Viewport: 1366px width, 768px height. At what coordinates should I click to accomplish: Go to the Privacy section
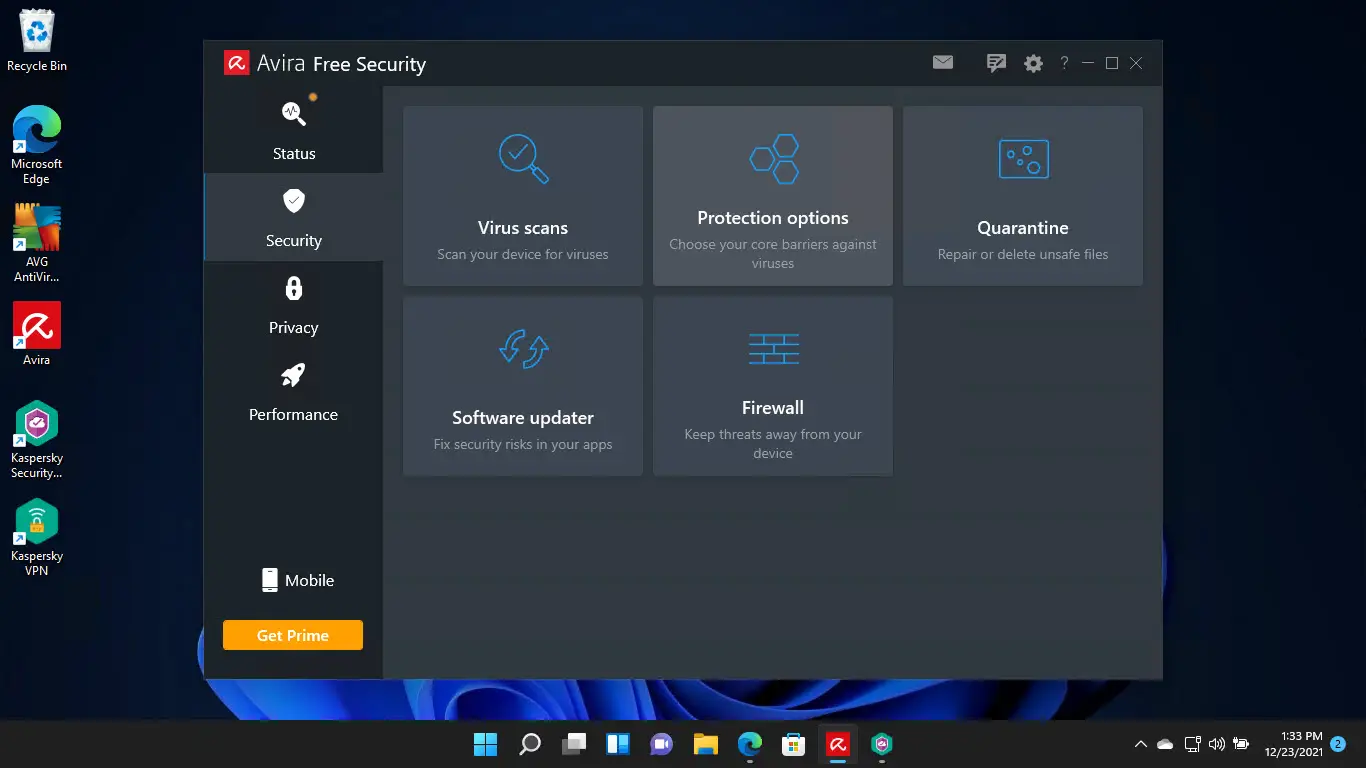[293, 304]
